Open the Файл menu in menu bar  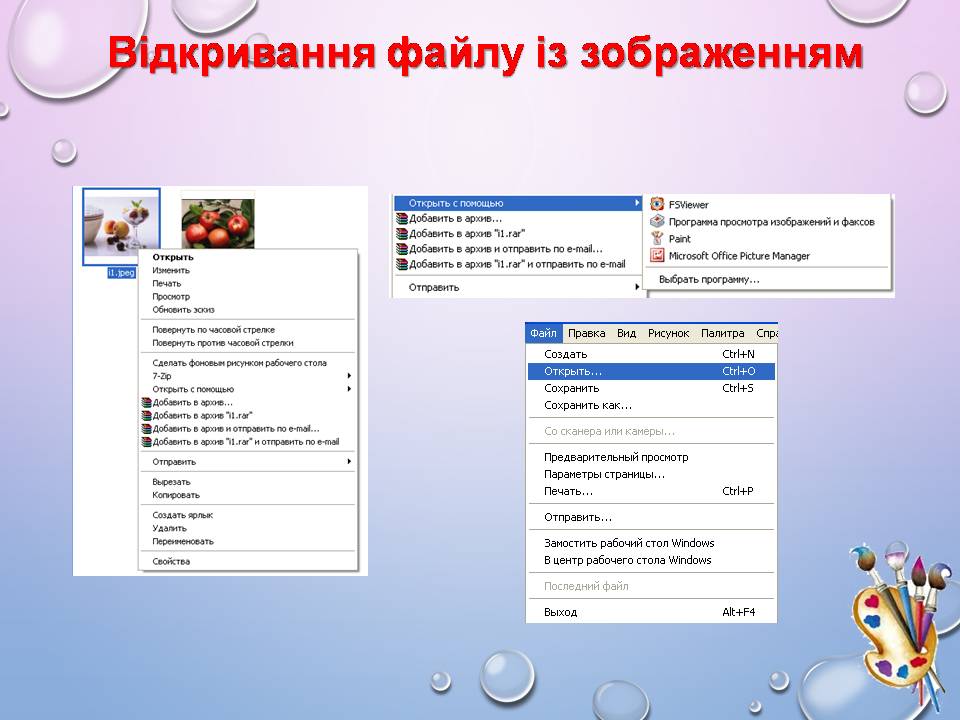click(543, 333)
